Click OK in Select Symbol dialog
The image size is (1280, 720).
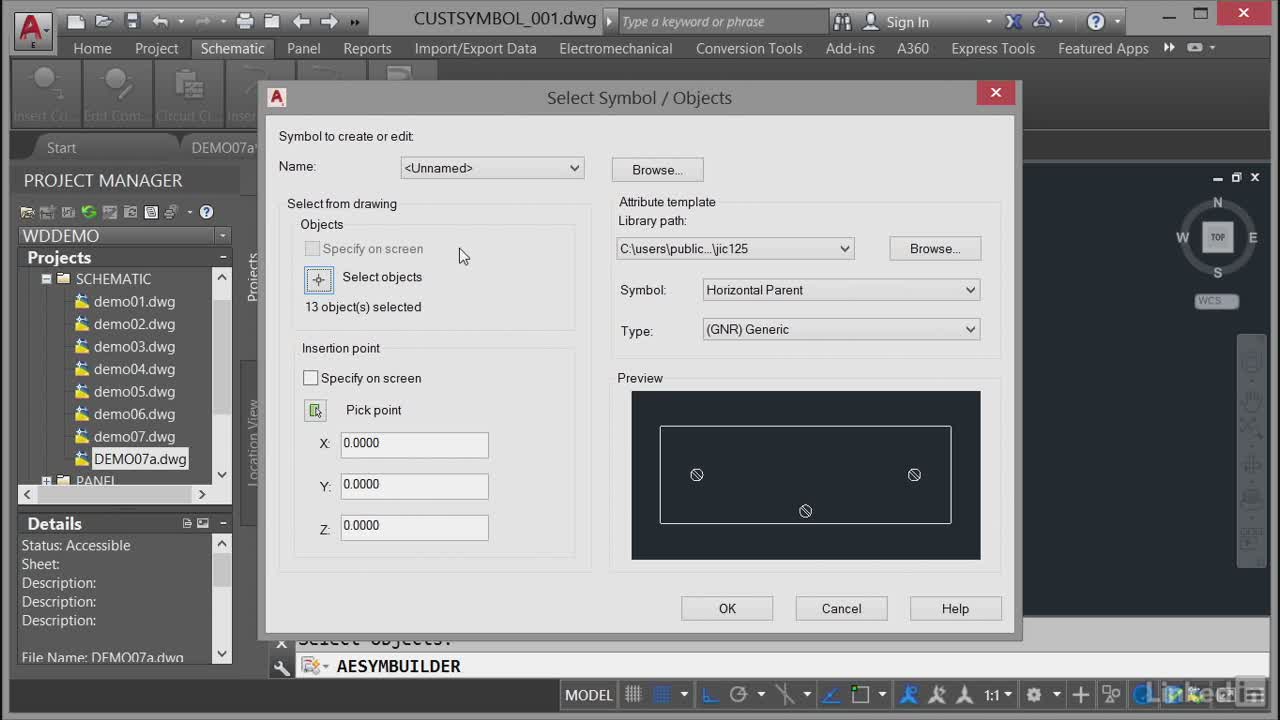click(727, 608)
